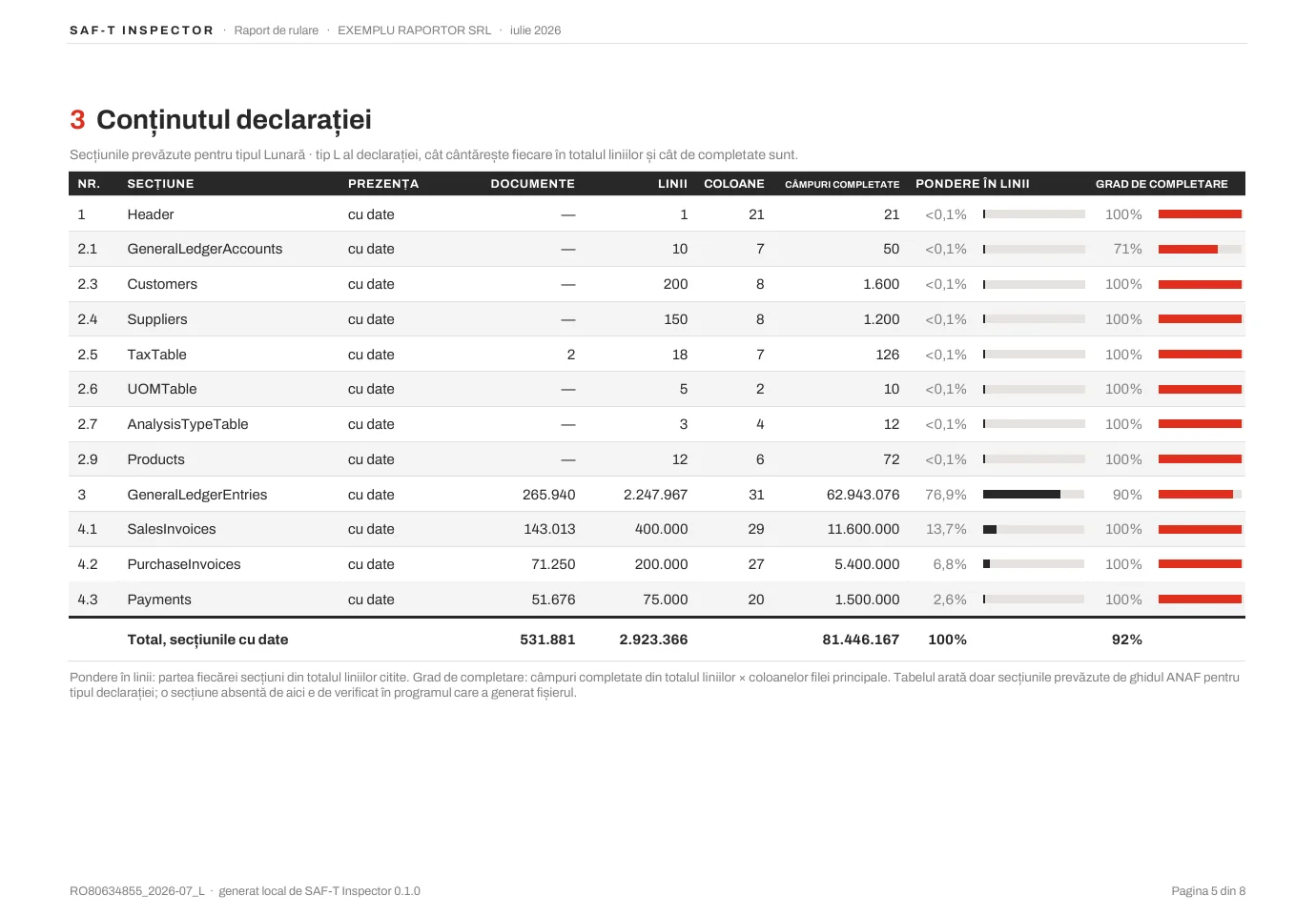1316x915 pixels.
Task: Select the Customers section name
Action: pos(162,284)
